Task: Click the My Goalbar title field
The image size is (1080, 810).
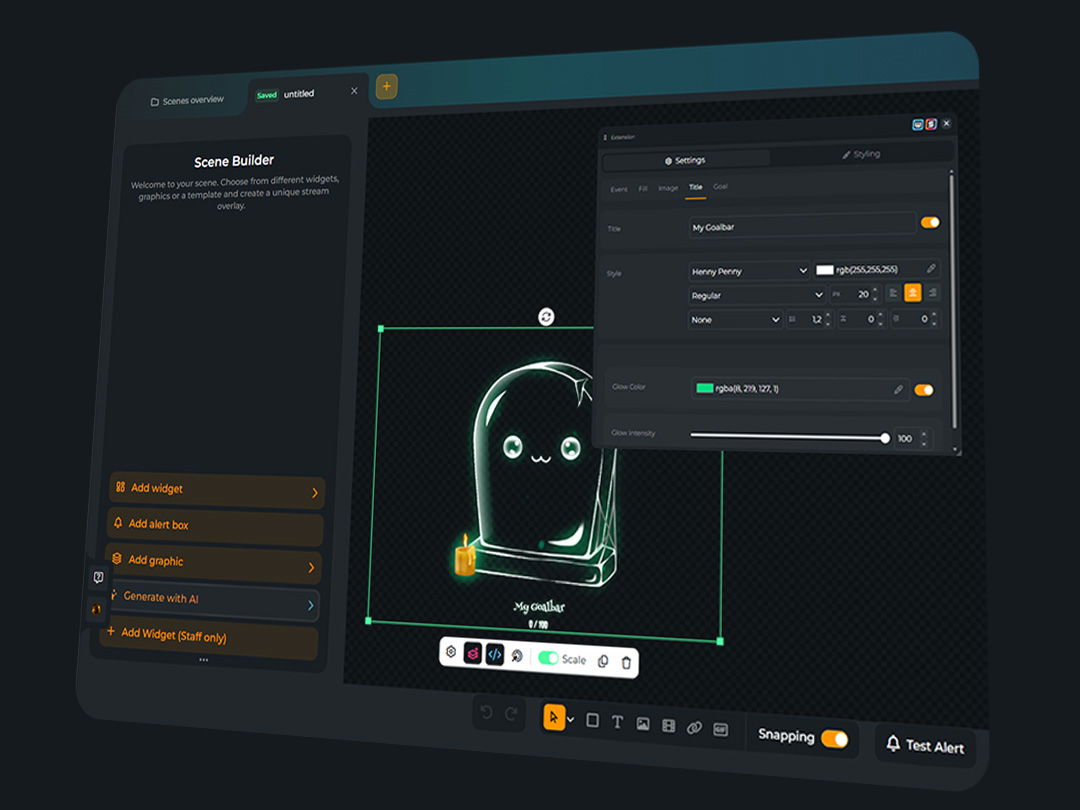Action: (x=800, y=227)
